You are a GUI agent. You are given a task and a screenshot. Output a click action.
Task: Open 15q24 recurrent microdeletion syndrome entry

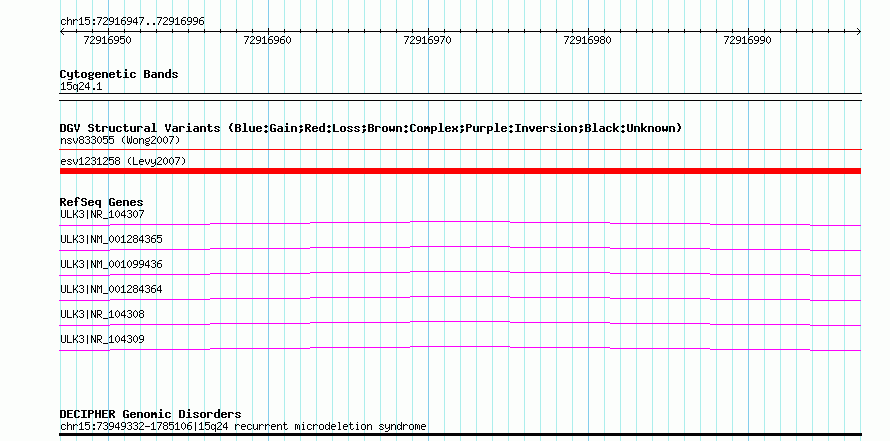coord(243,426)
